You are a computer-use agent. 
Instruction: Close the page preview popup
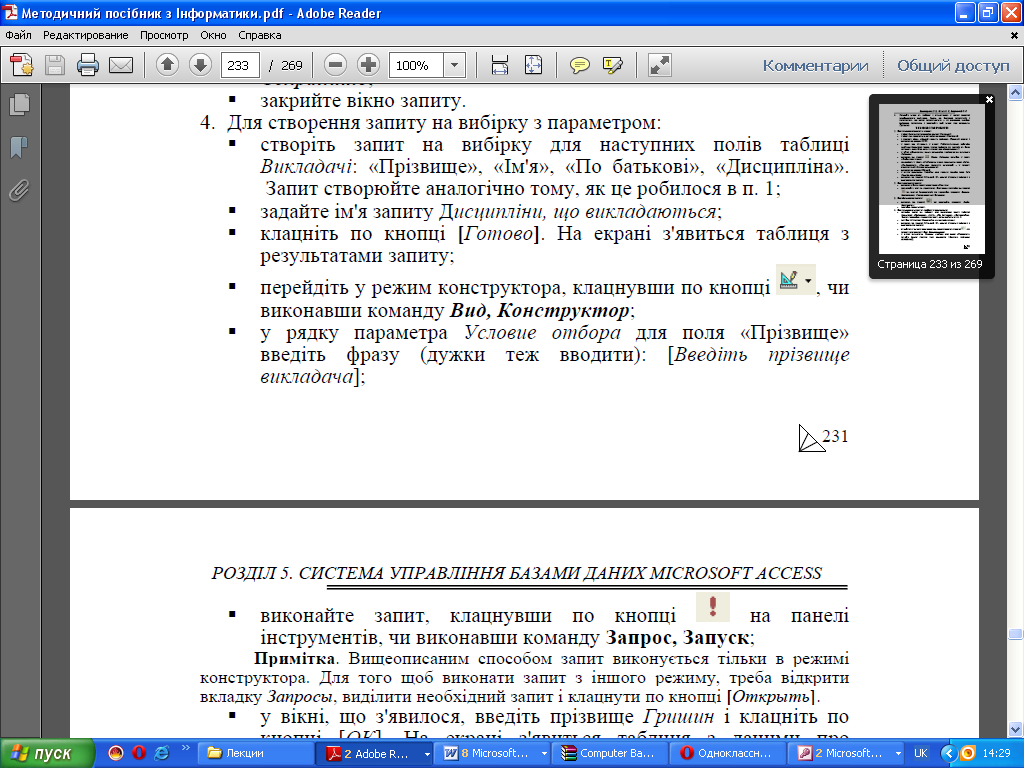click(989, 100)
